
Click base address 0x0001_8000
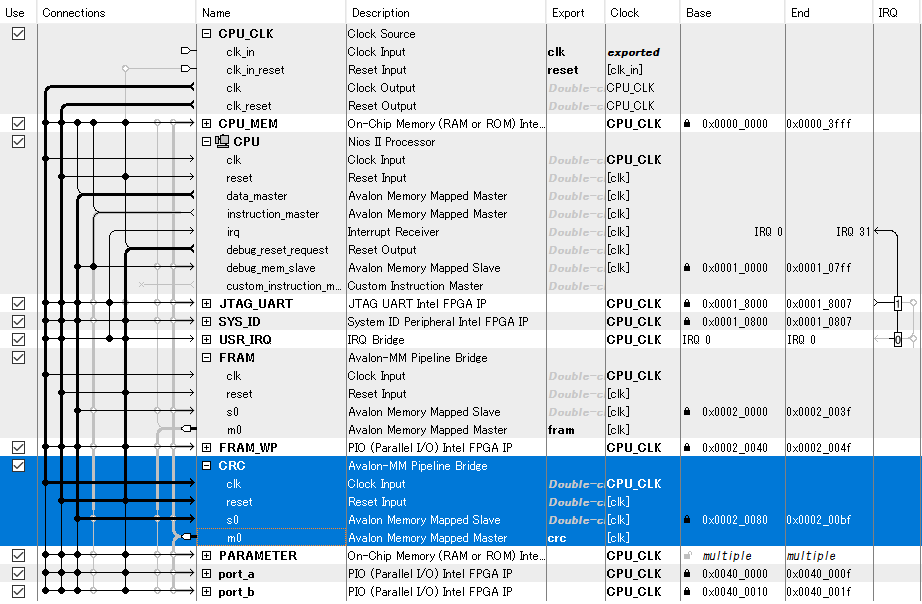coord(734,303)
